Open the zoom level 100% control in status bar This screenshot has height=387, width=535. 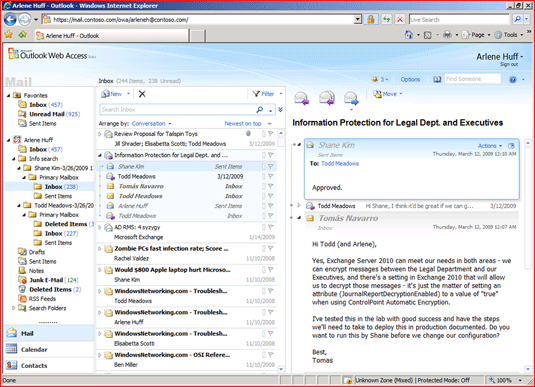505,380
